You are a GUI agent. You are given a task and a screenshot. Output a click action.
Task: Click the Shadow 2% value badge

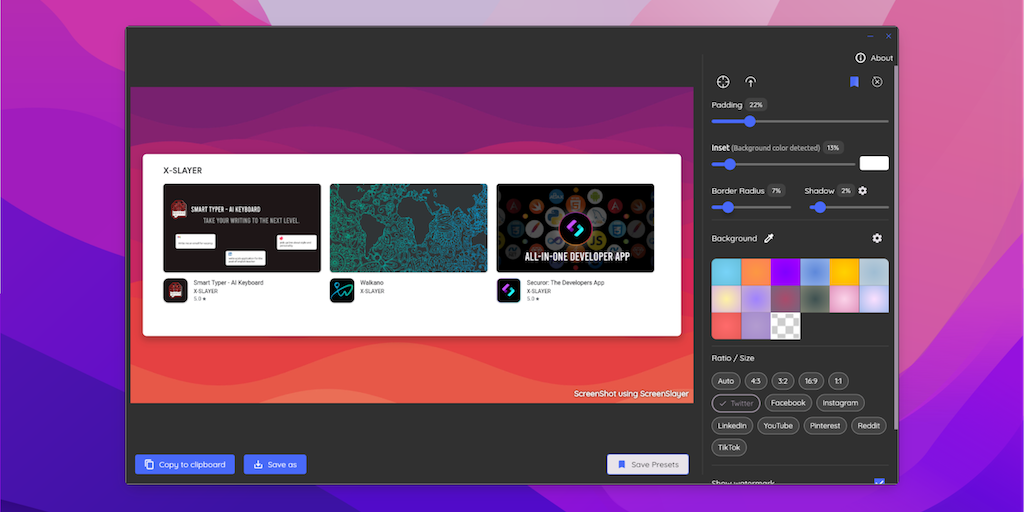[x=846, y=191]
